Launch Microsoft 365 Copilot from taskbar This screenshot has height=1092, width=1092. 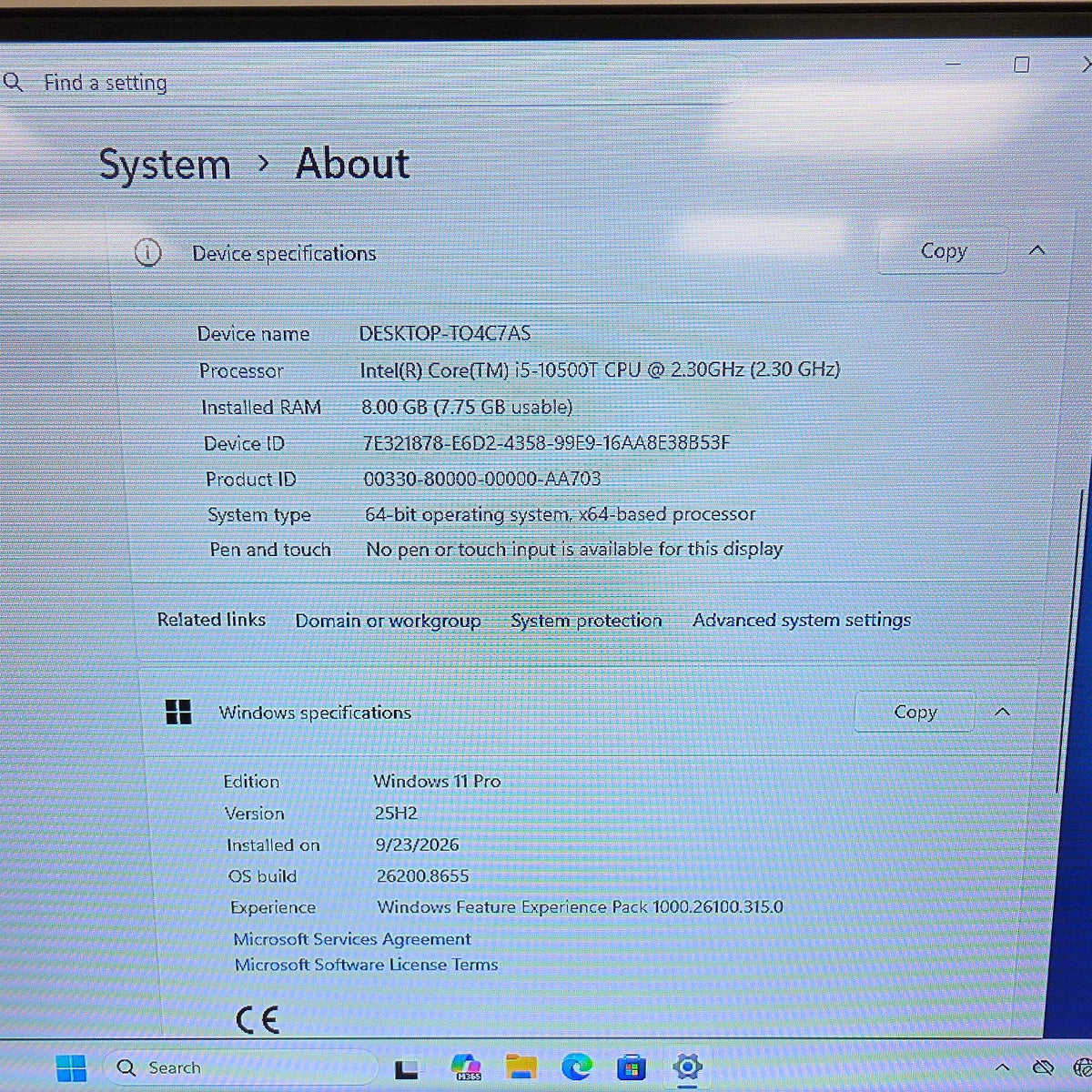466,1067
